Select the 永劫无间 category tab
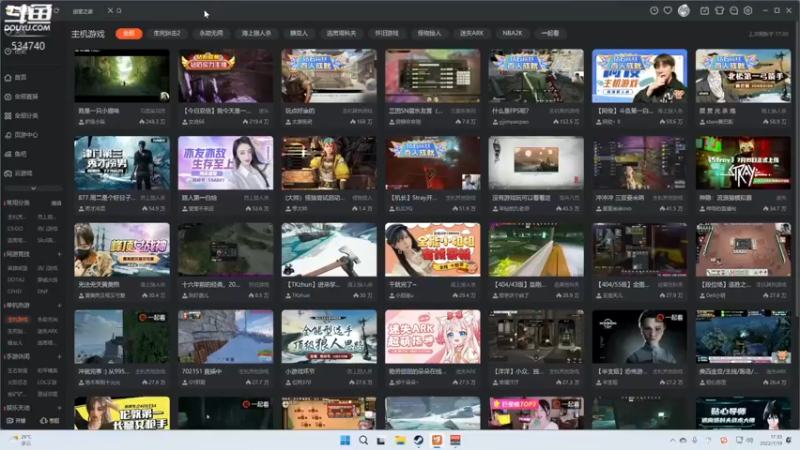Screen dimensions: 800x450 pos(211,33)
